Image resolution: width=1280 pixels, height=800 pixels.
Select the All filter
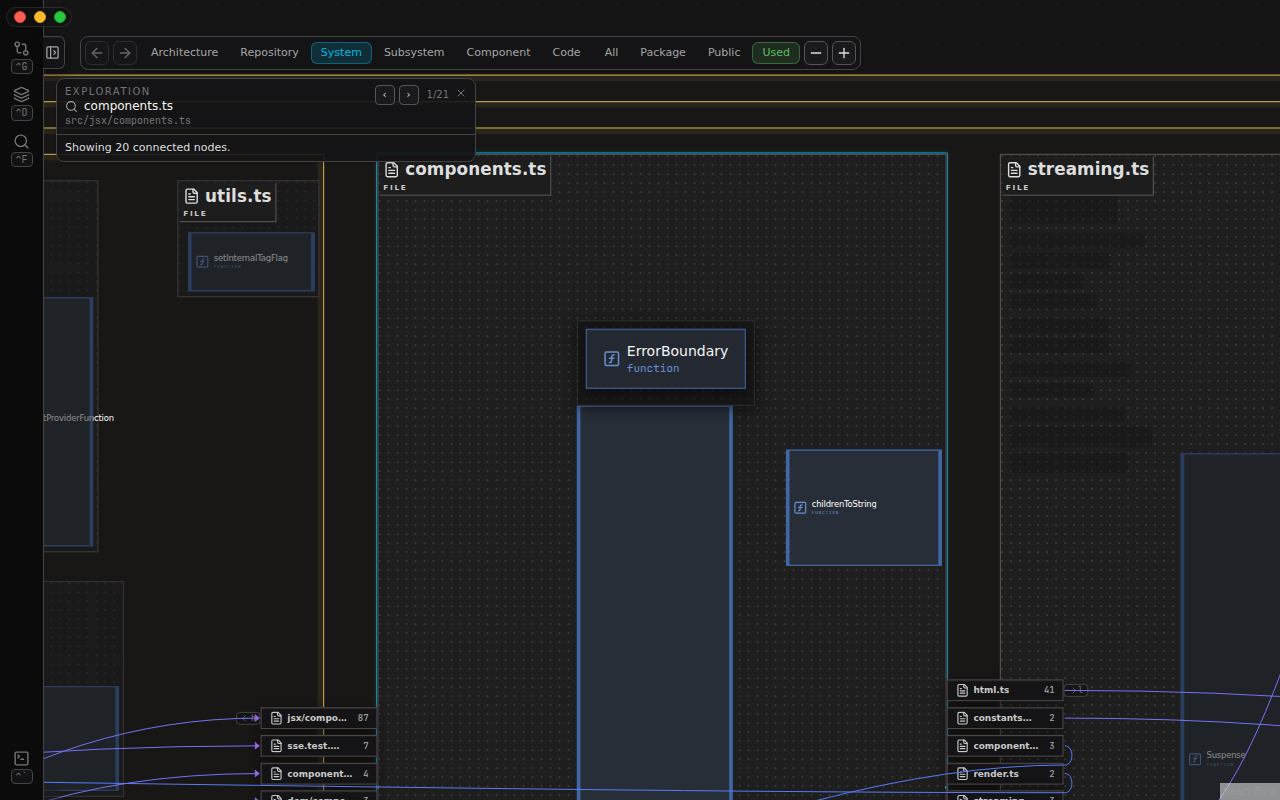pyautogui.click(x=611, y=52)
